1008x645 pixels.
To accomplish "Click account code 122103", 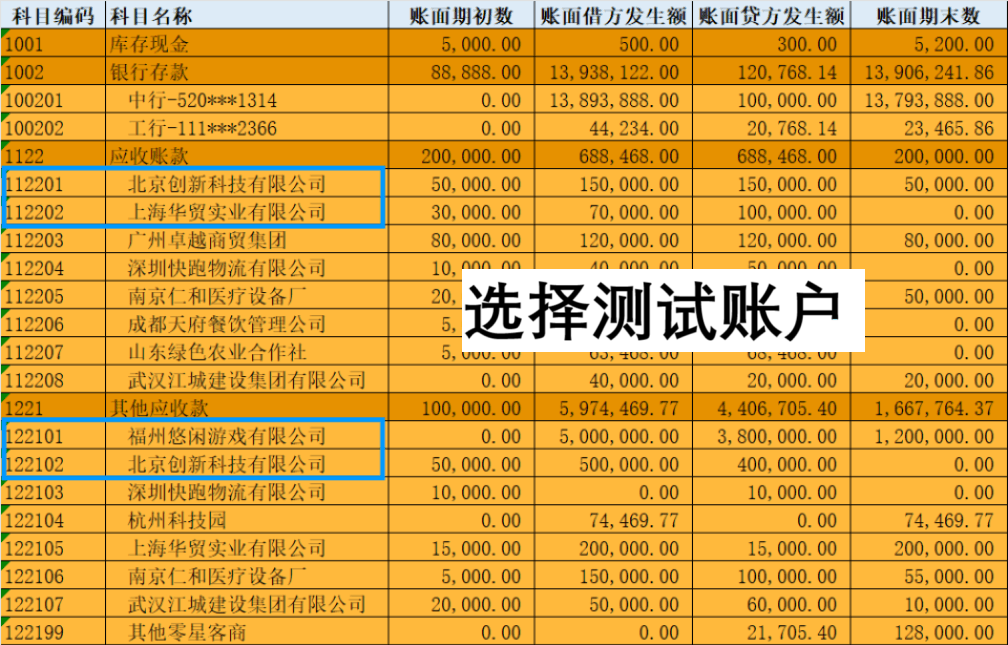I will (53, 493).
